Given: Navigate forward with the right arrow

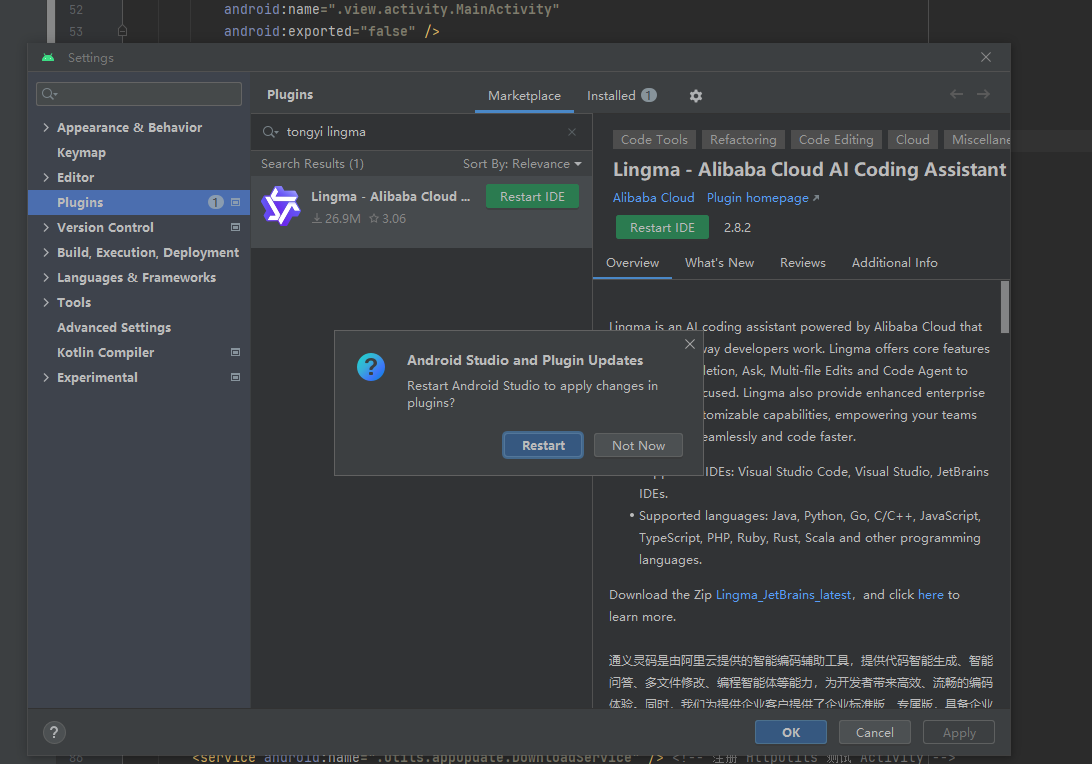Looking at the screenshot, I should tap(983, 94).
